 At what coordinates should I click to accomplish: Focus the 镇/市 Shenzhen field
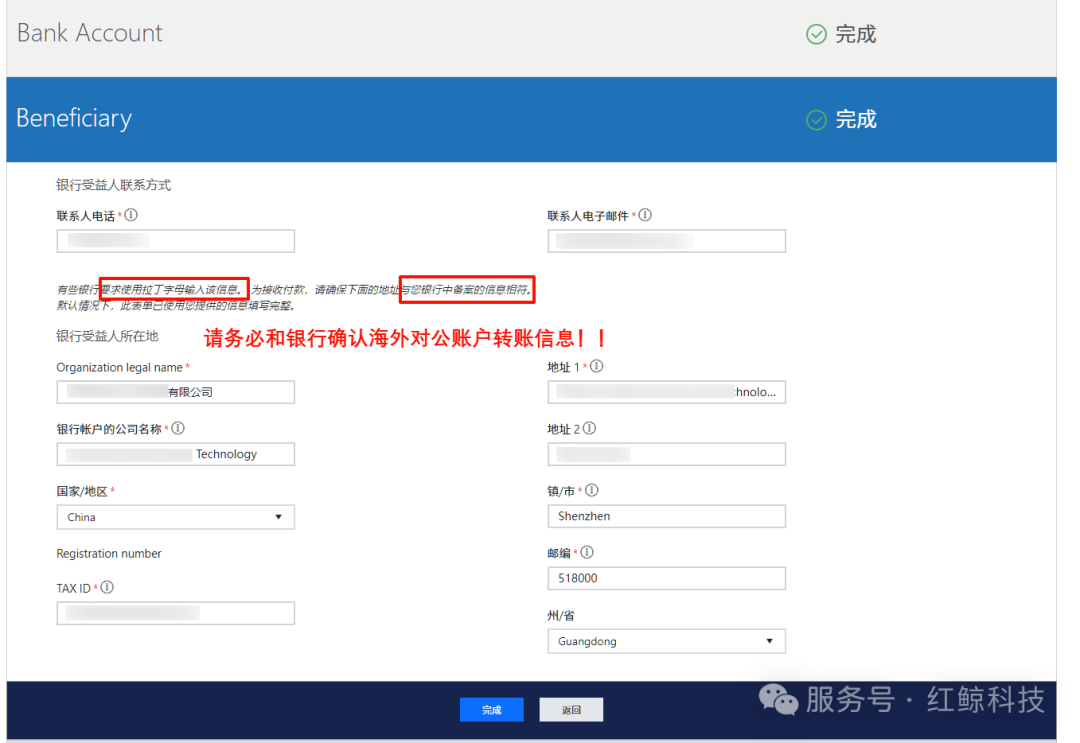pyautogui.click(x=667, y=516)
